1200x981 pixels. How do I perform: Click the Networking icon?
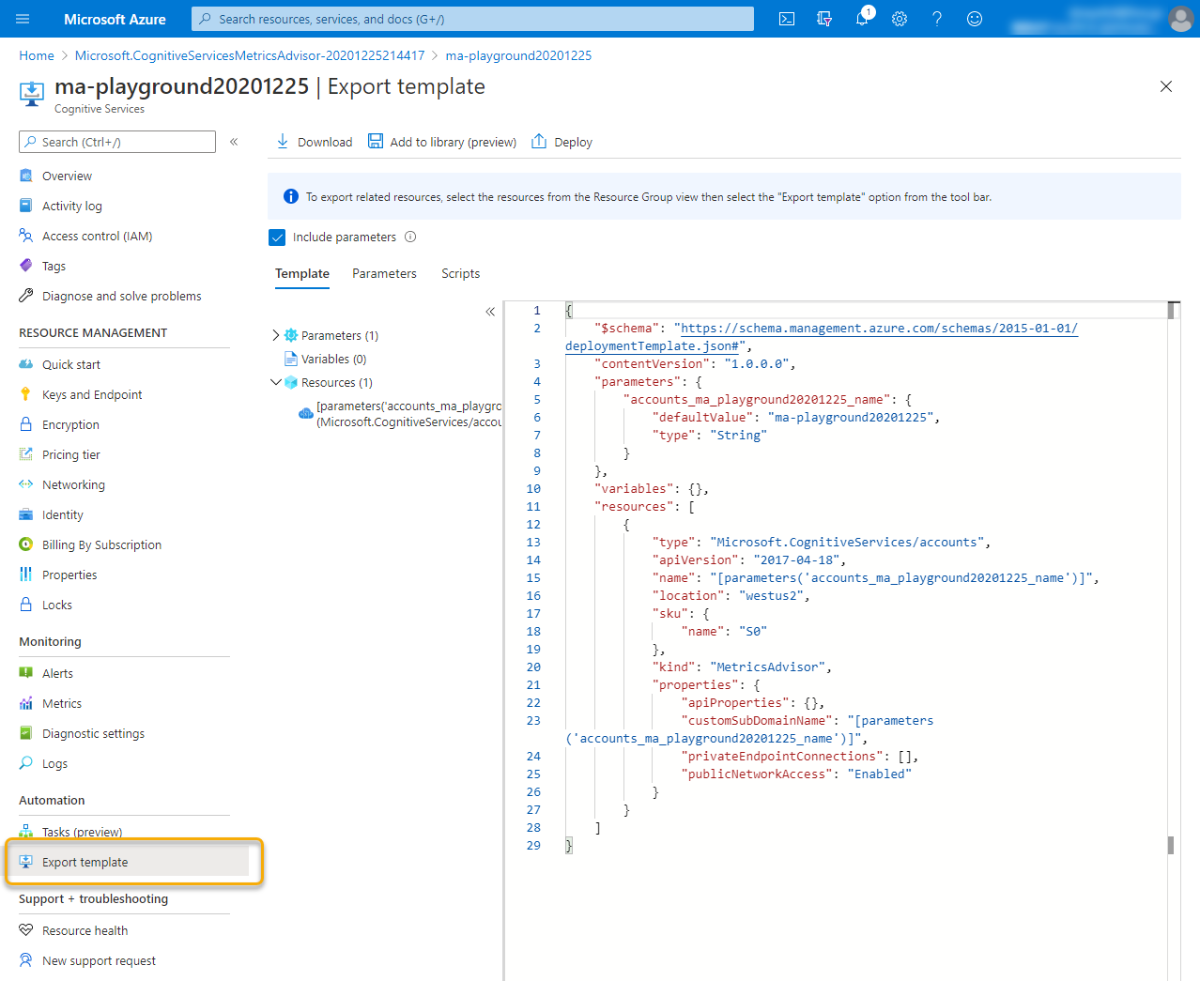click(x=26, y=485)
